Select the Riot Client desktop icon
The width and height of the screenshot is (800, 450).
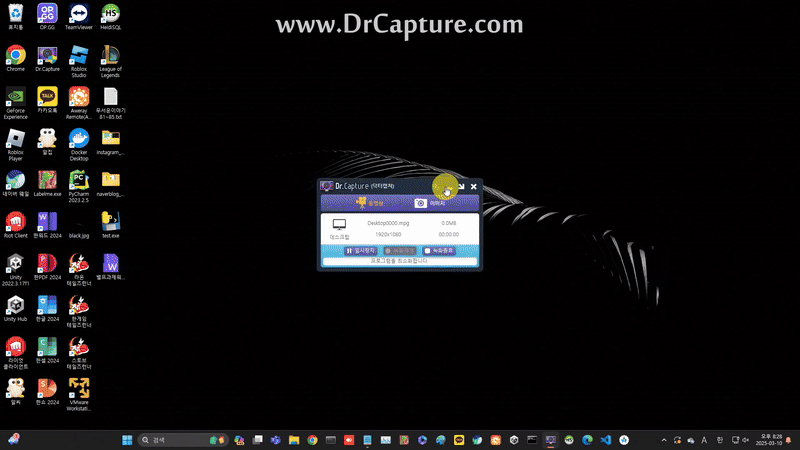16,226
